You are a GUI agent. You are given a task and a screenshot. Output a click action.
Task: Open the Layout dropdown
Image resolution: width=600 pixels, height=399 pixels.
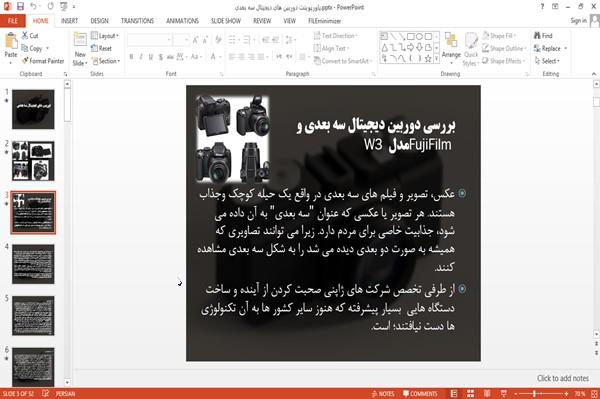pos(105,36)
